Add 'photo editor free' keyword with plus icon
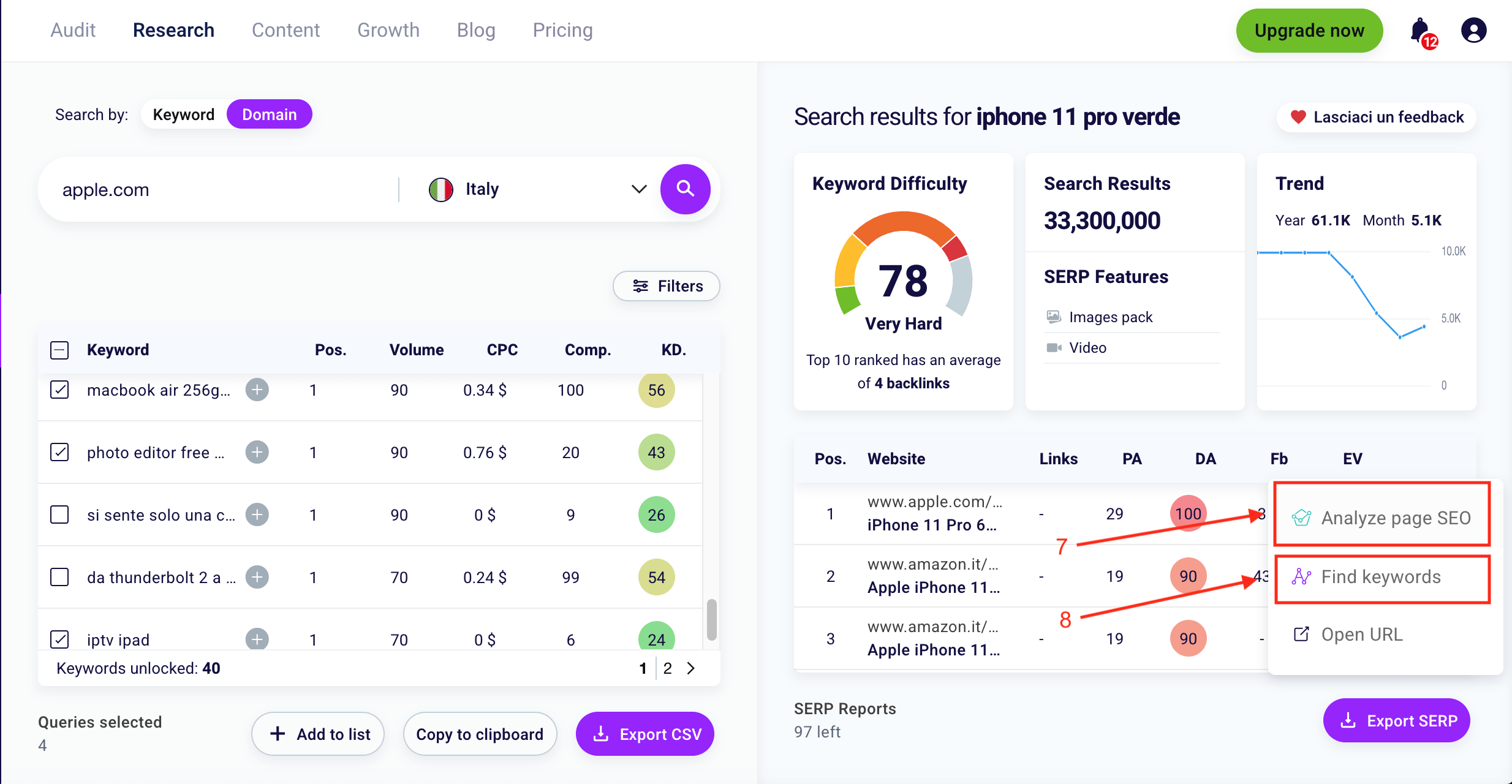This screenshot has height=784, width=1512. tap(257, 452)
